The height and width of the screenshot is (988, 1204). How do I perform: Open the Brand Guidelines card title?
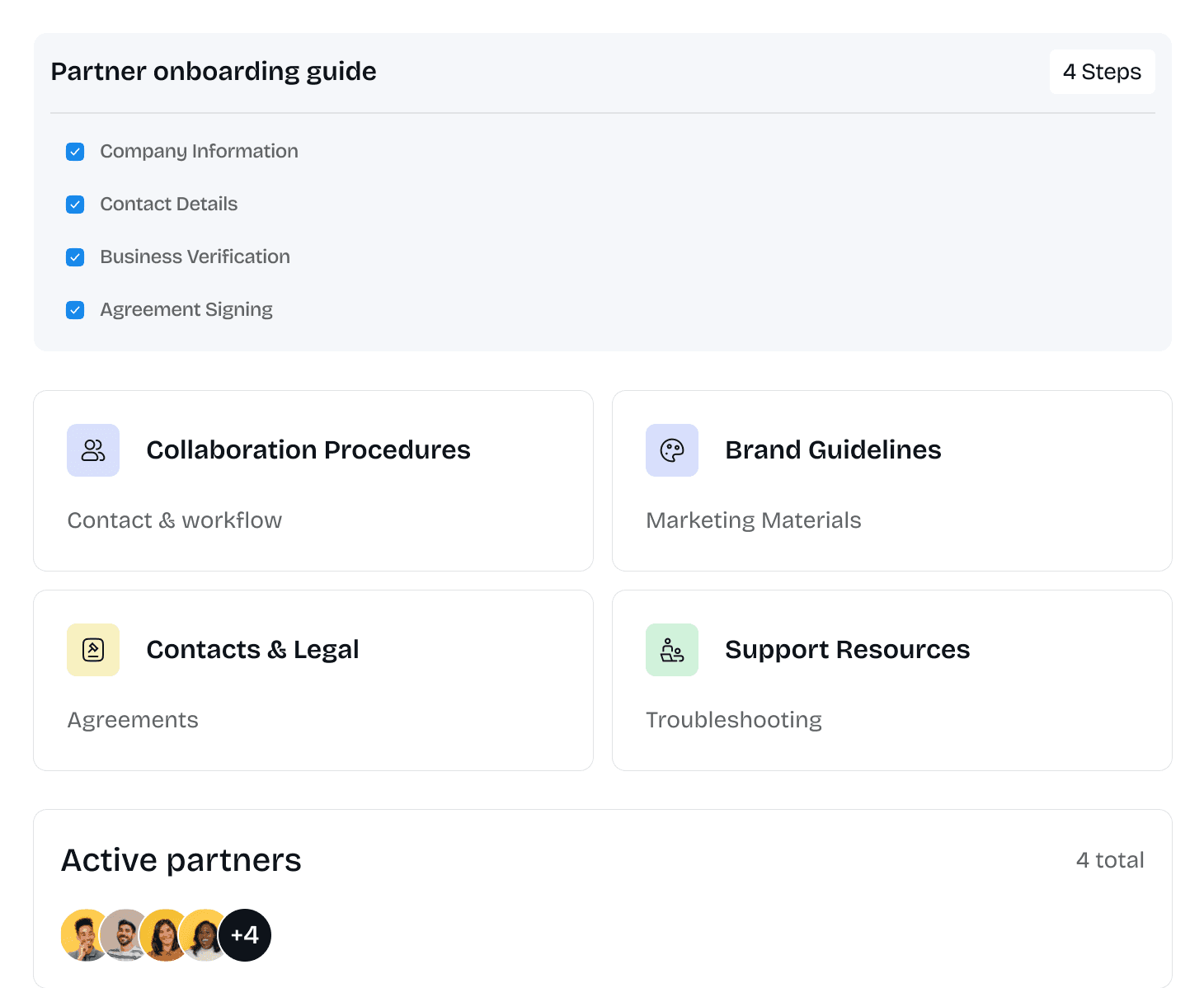click(x=833, y=450)
